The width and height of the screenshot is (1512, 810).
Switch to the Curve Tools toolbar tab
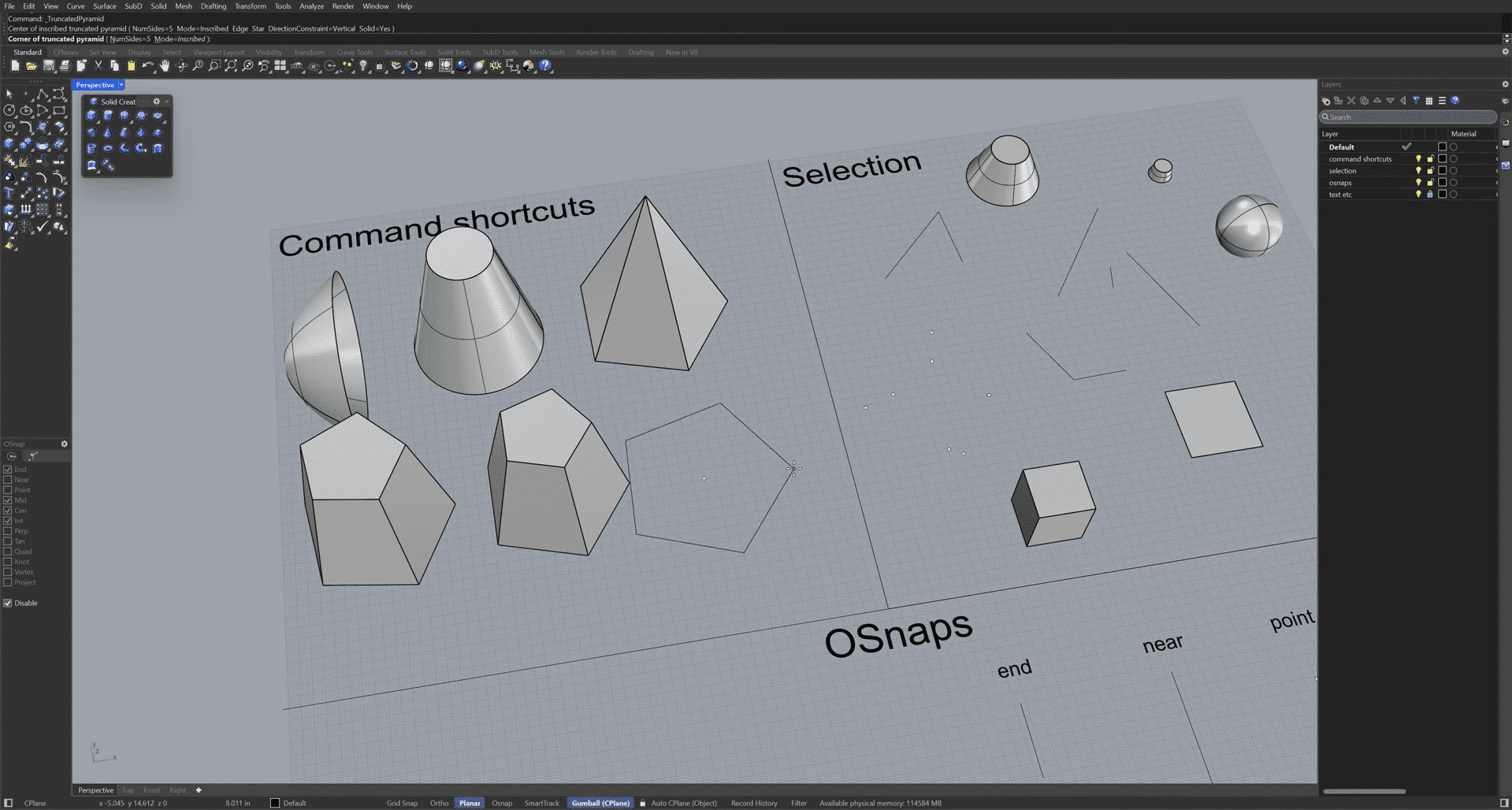(x=355, y=53)
